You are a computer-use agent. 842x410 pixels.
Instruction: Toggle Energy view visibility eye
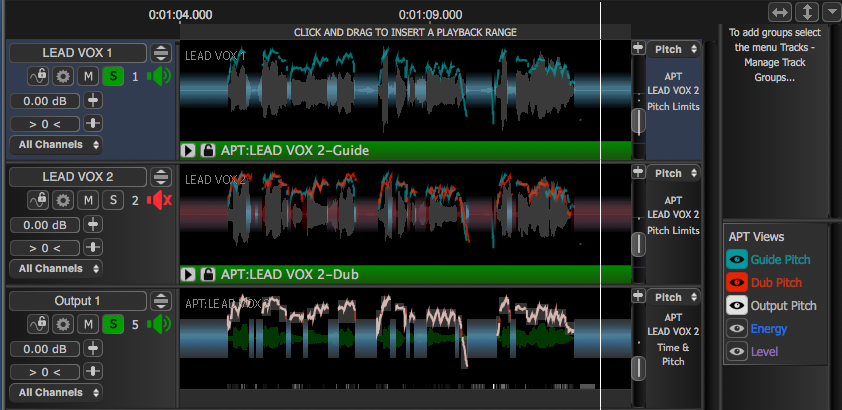pos(737,329)
